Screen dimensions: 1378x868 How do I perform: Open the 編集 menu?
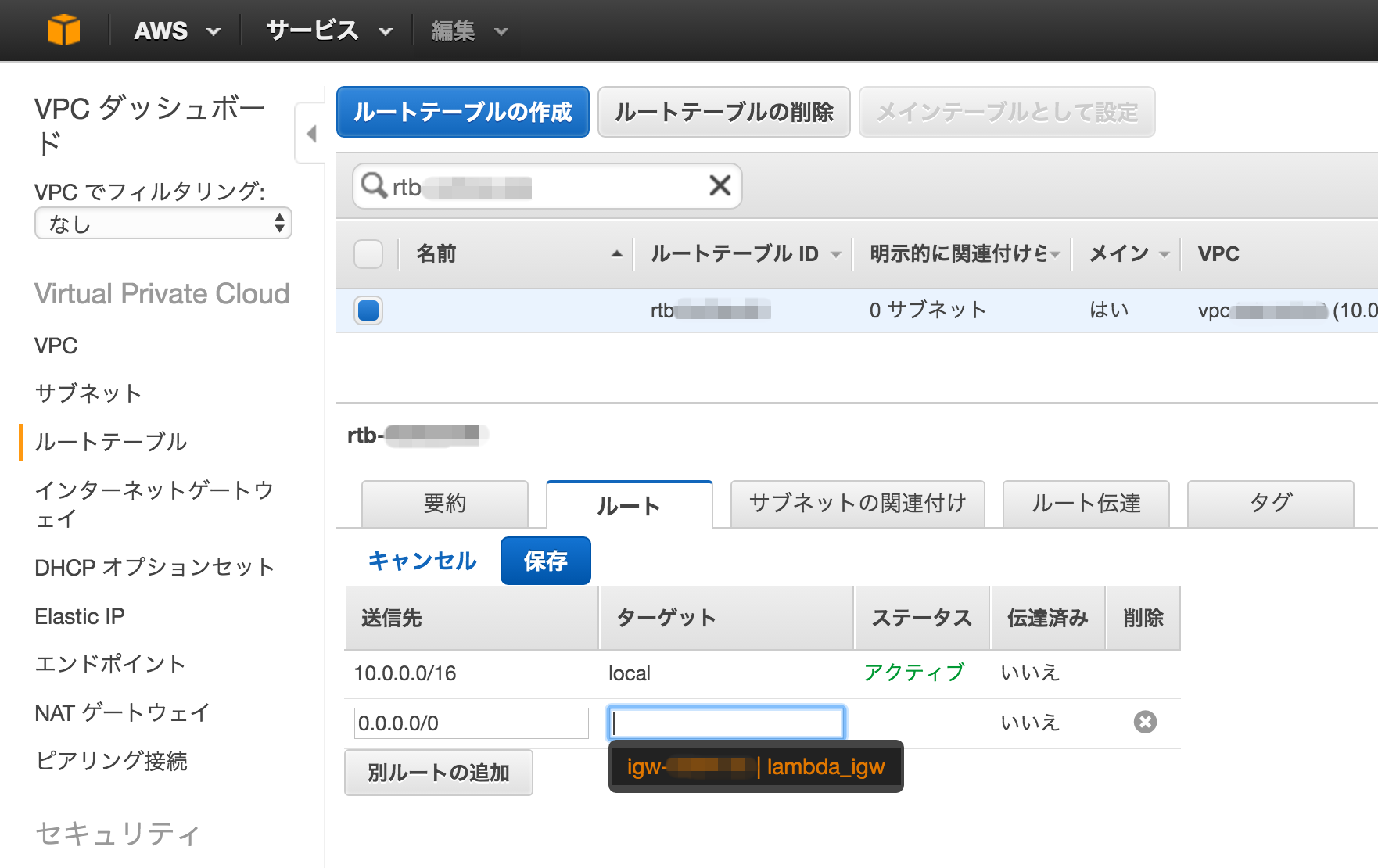coord(469,30)
